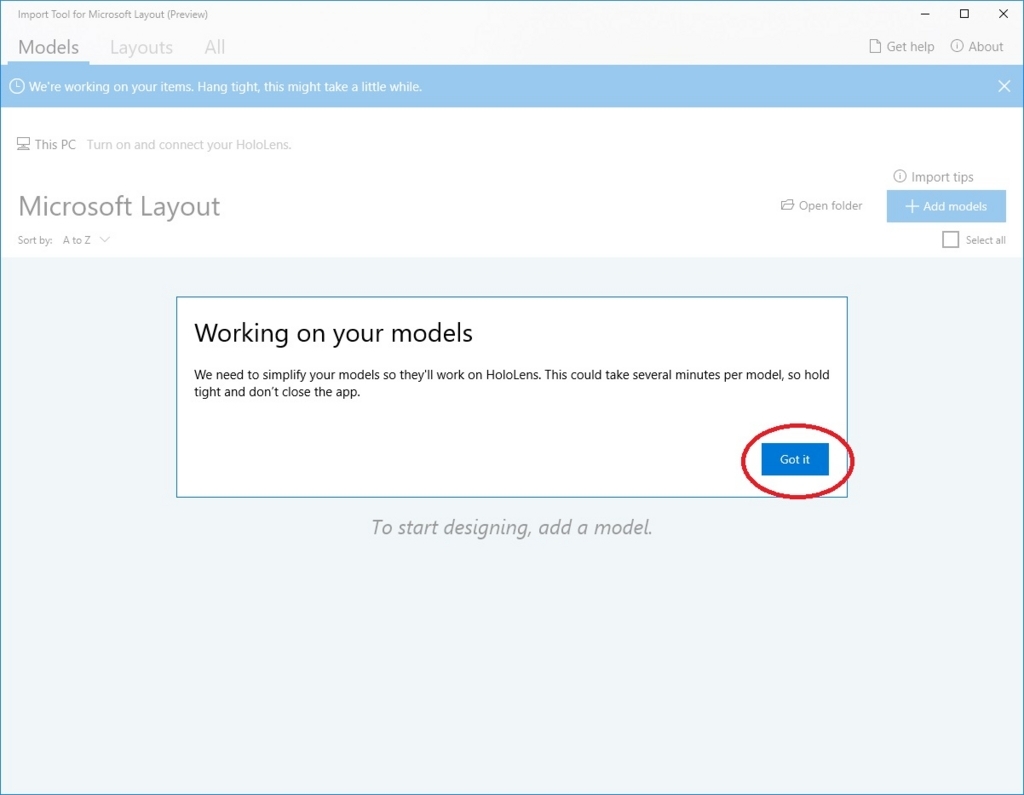Click the About info icon

click(957, 46)
